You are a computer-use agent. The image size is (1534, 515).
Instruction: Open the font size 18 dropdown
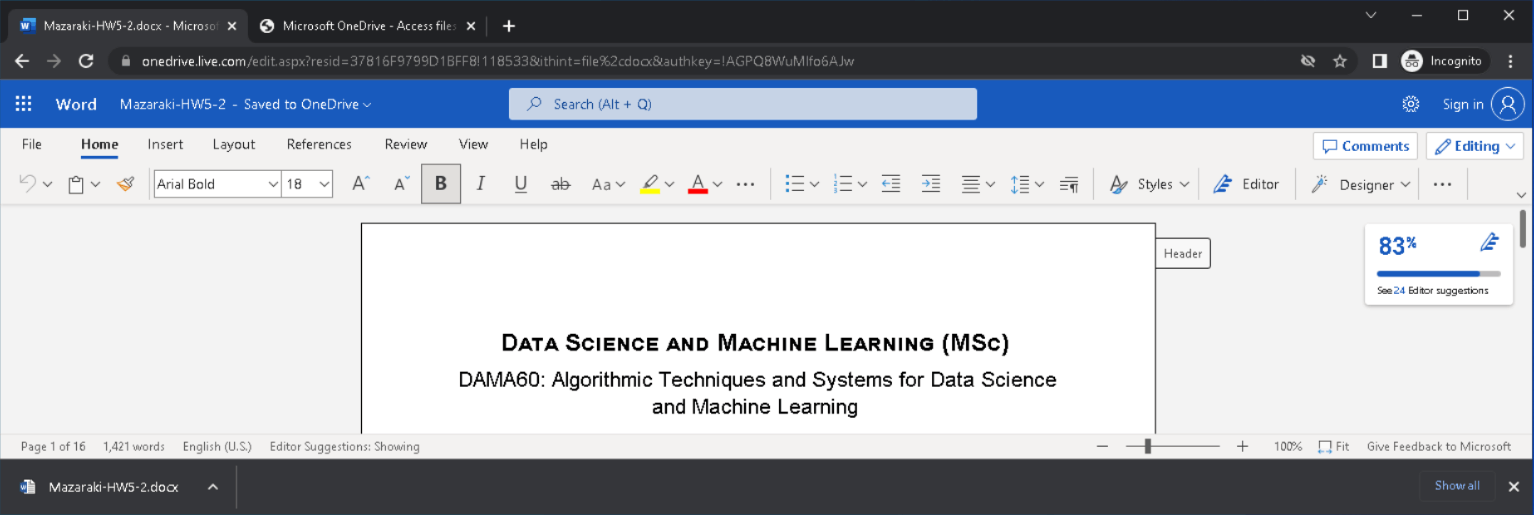coord(307,184)
